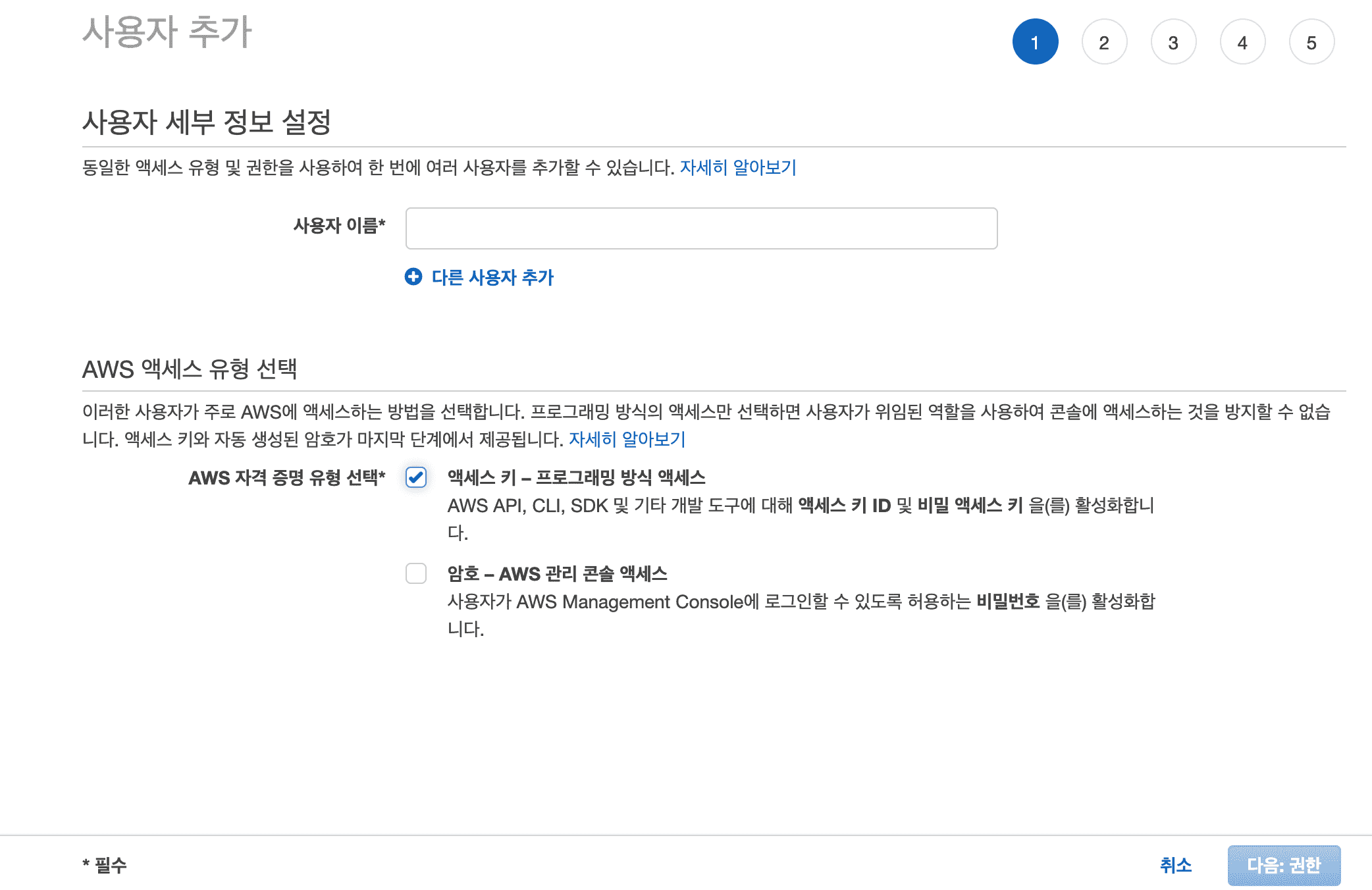
Task: Enable 암호 AWS 관리 콘솔 액세스 checkbox
Action: tap(416, 573)
